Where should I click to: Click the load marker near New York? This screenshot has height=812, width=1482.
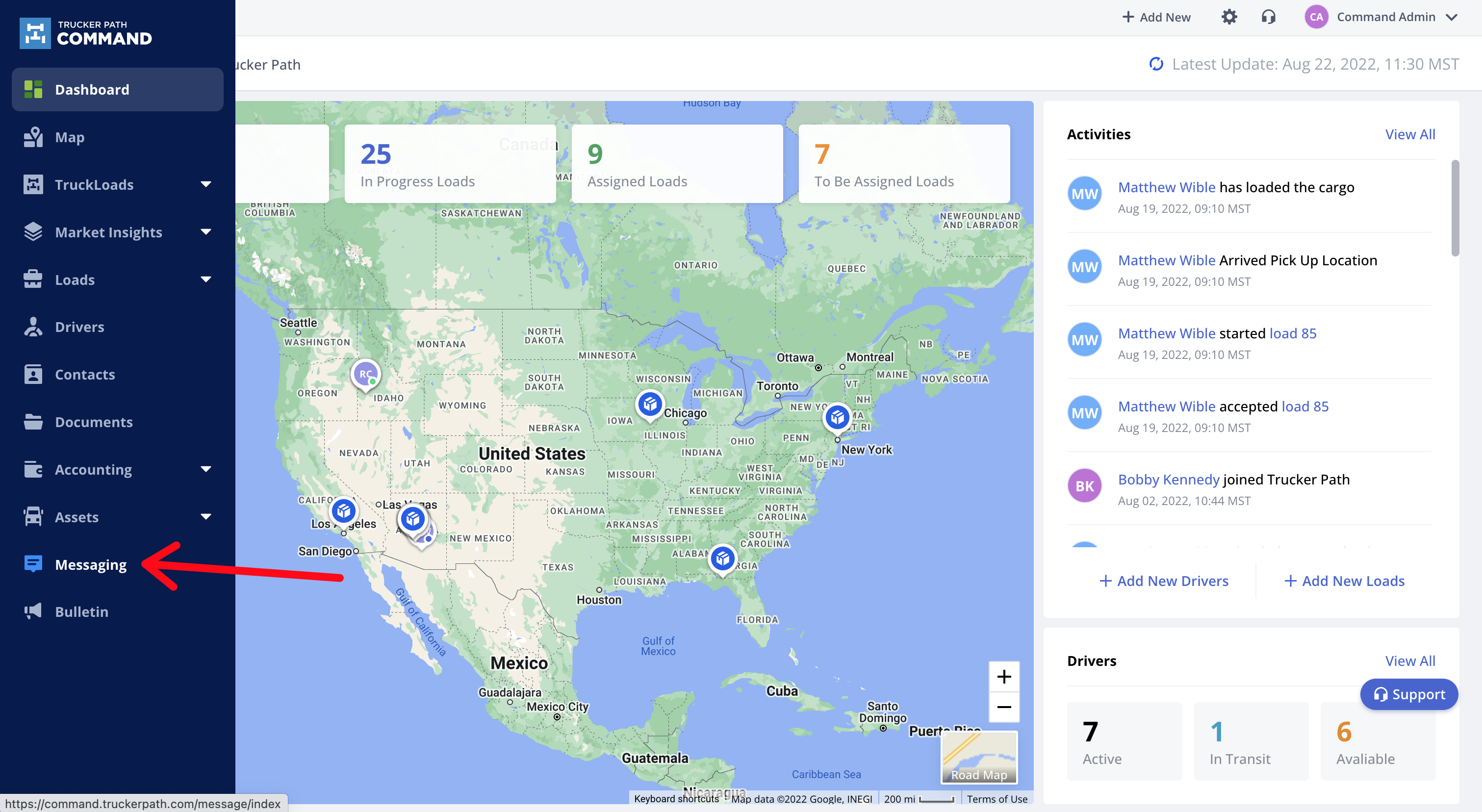pyautogui.click(x=837, y=417)
